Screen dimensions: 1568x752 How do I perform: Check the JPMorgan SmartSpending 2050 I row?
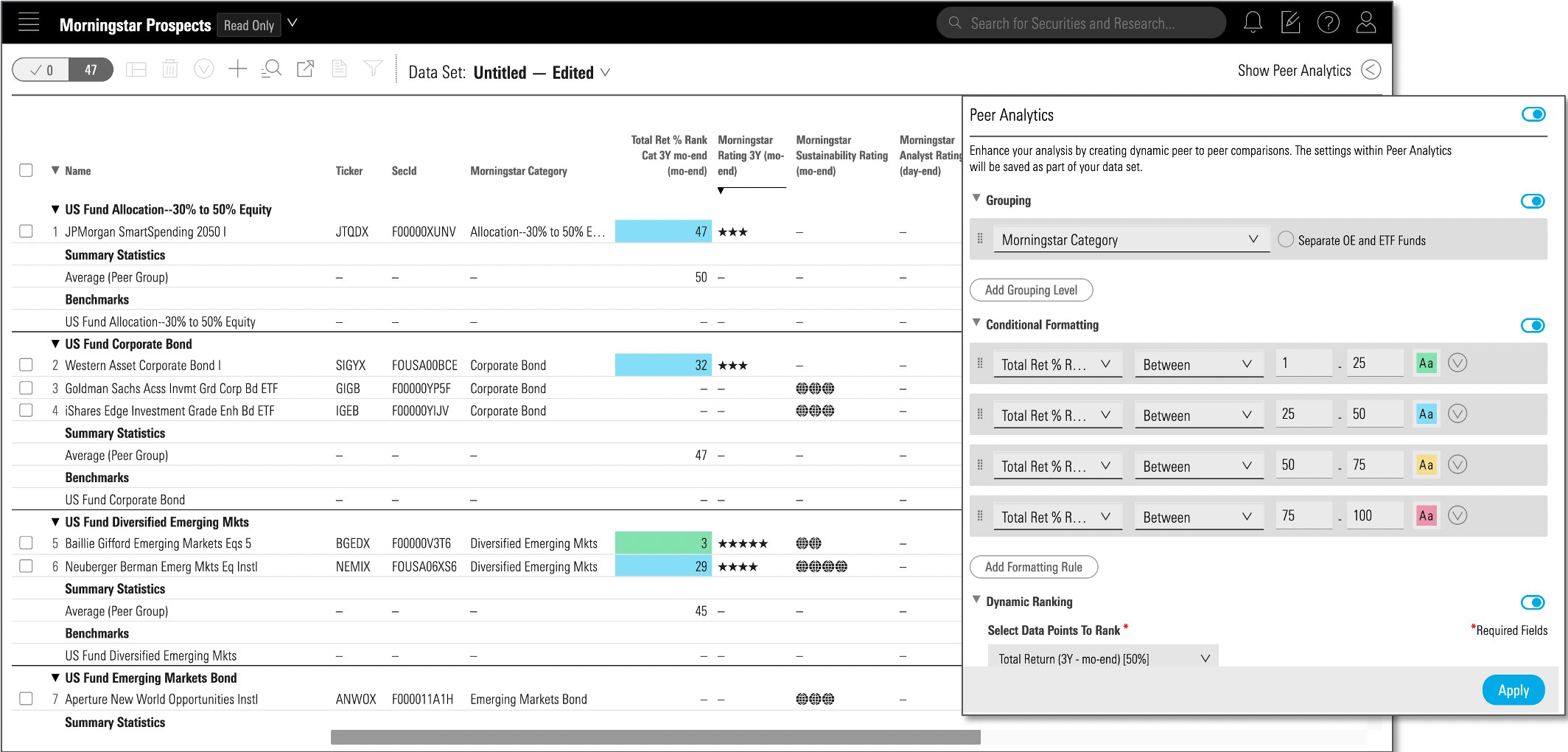[x=26, y=231]
